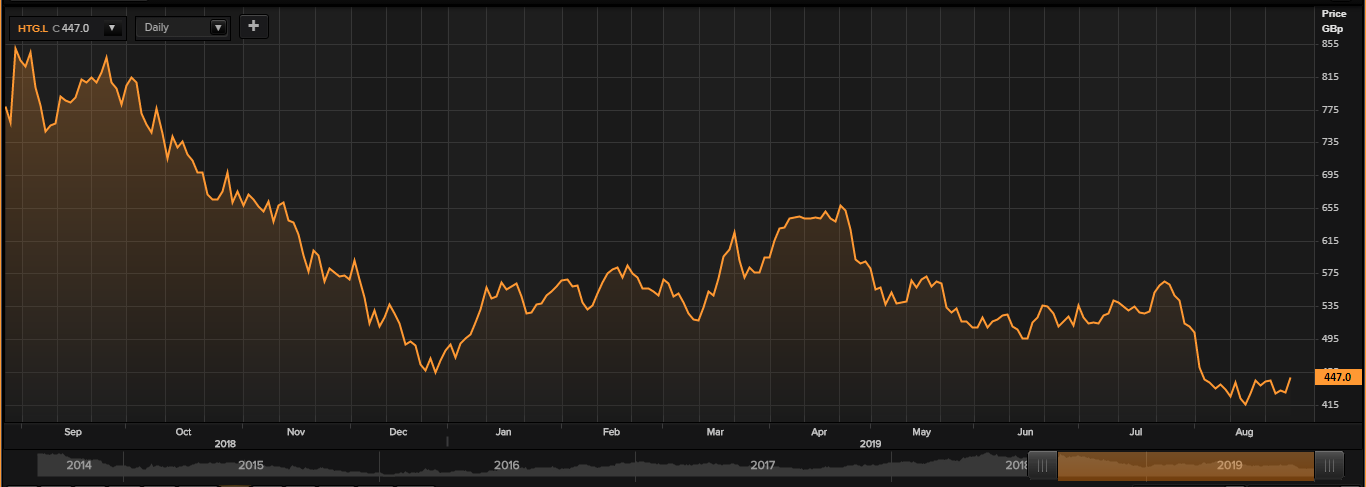Click the Jan label on the date axis
The image size is (1366, 487).
point(503,432)
